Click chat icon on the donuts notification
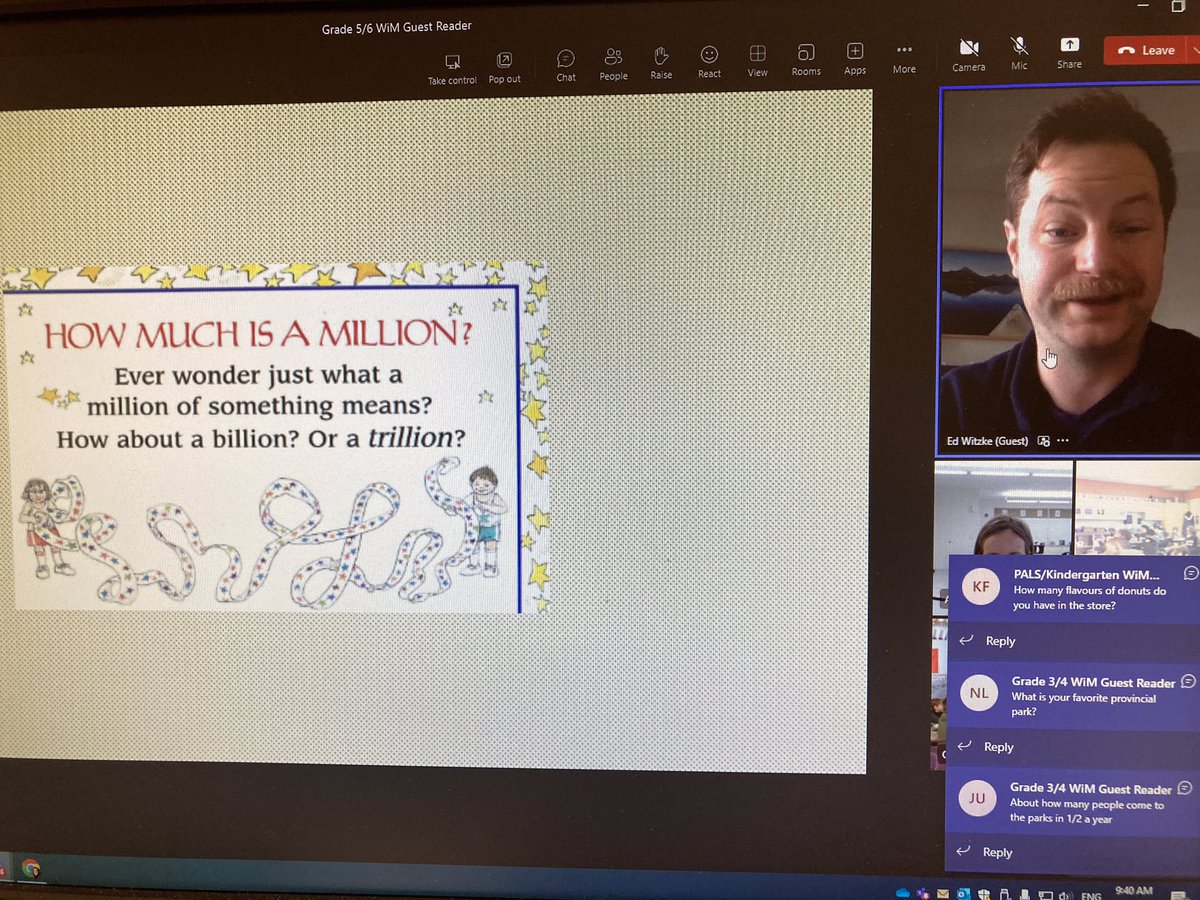 pyautogui.click(x=1190, y=573)
